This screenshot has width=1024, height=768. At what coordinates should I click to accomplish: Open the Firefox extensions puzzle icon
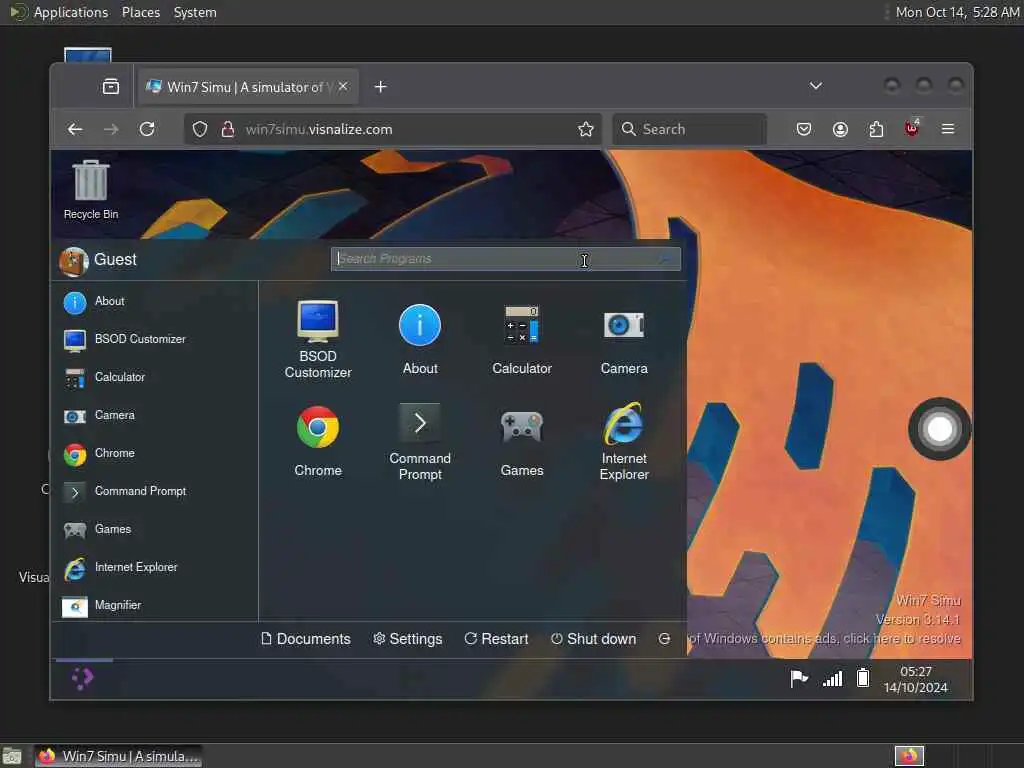click(876, 129)
